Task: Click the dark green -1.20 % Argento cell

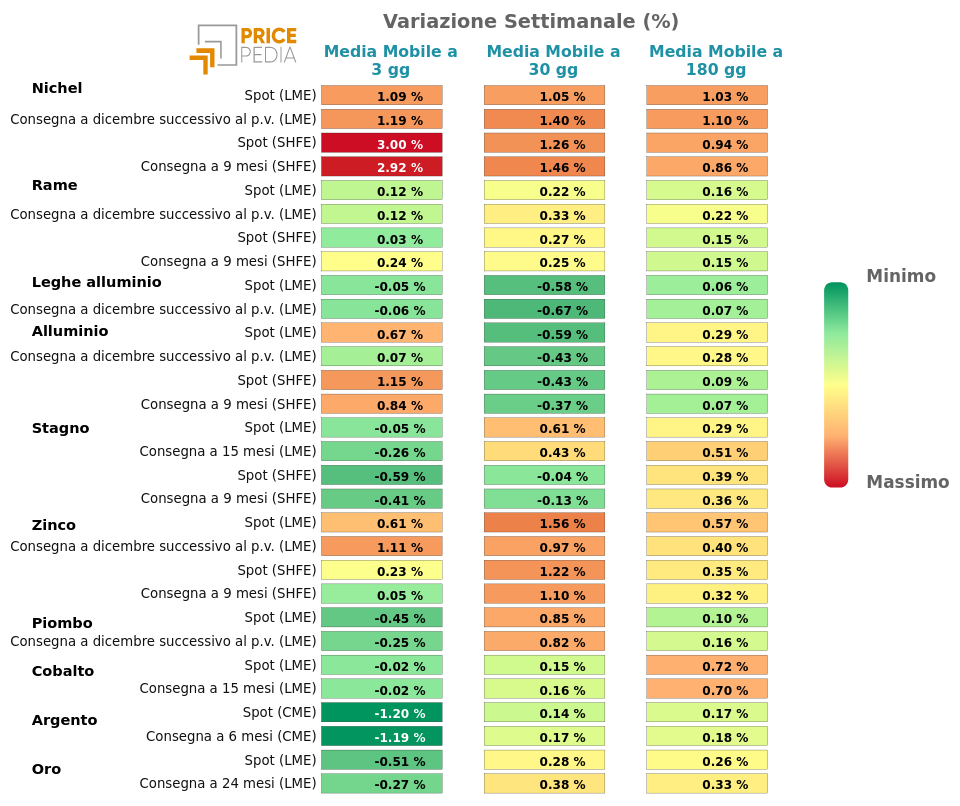Action: pyautogui.click(x=381, y=713)
